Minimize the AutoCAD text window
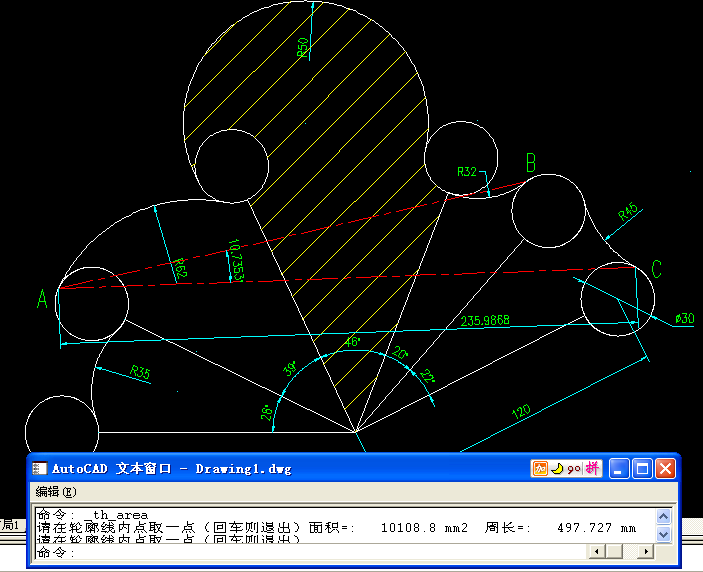This screenshot has width=703, height=572. click(619, 469)
